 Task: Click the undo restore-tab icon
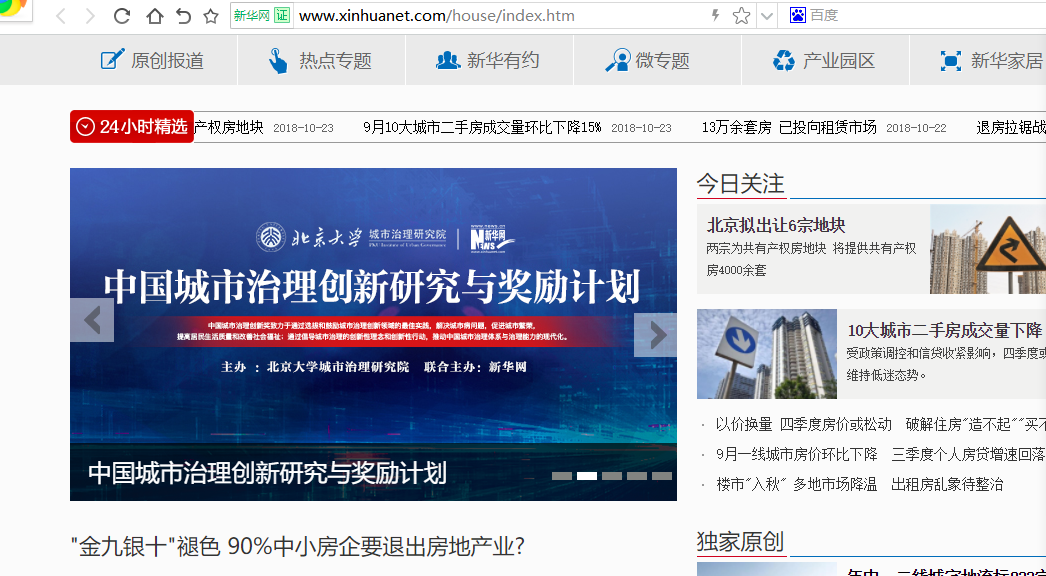tap(183, 16)
